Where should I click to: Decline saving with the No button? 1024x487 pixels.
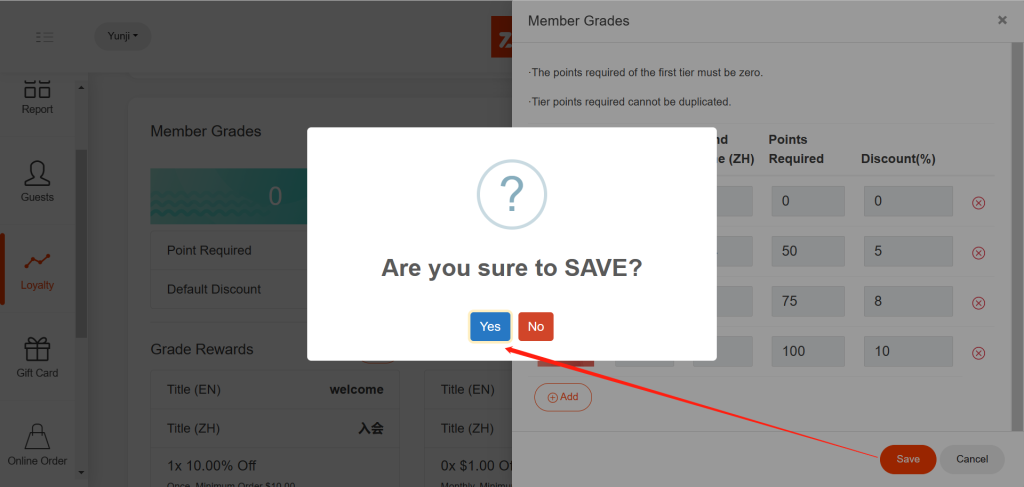point(536,326)
